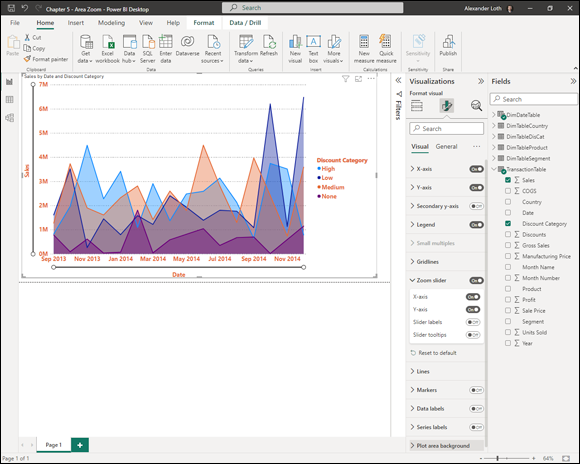This screenshot has width=580, height=464.
Task: Switch to Model view sidebar icon
Action: coord(10,118)
